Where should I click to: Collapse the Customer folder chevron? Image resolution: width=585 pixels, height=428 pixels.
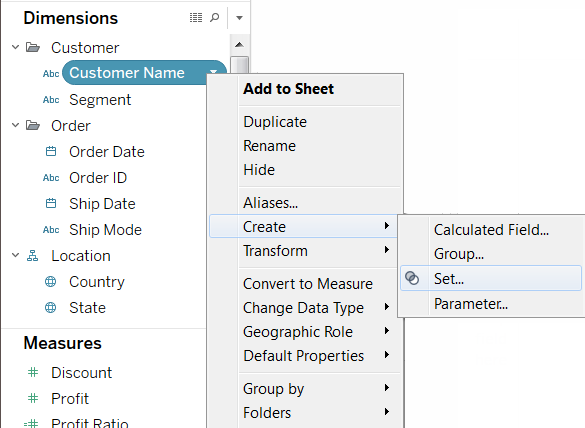click(15, 47)
